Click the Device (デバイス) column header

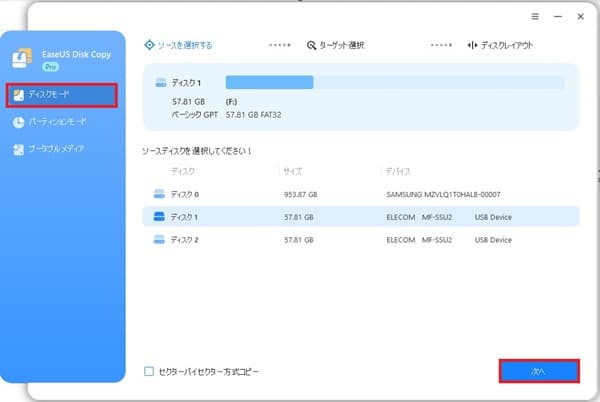398,171
